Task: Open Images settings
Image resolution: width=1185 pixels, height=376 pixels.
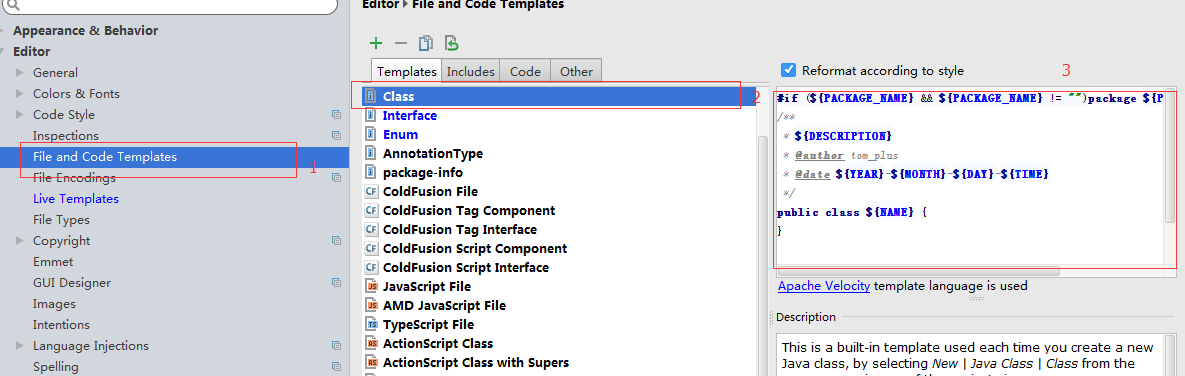Action: [x=54, y=304]
